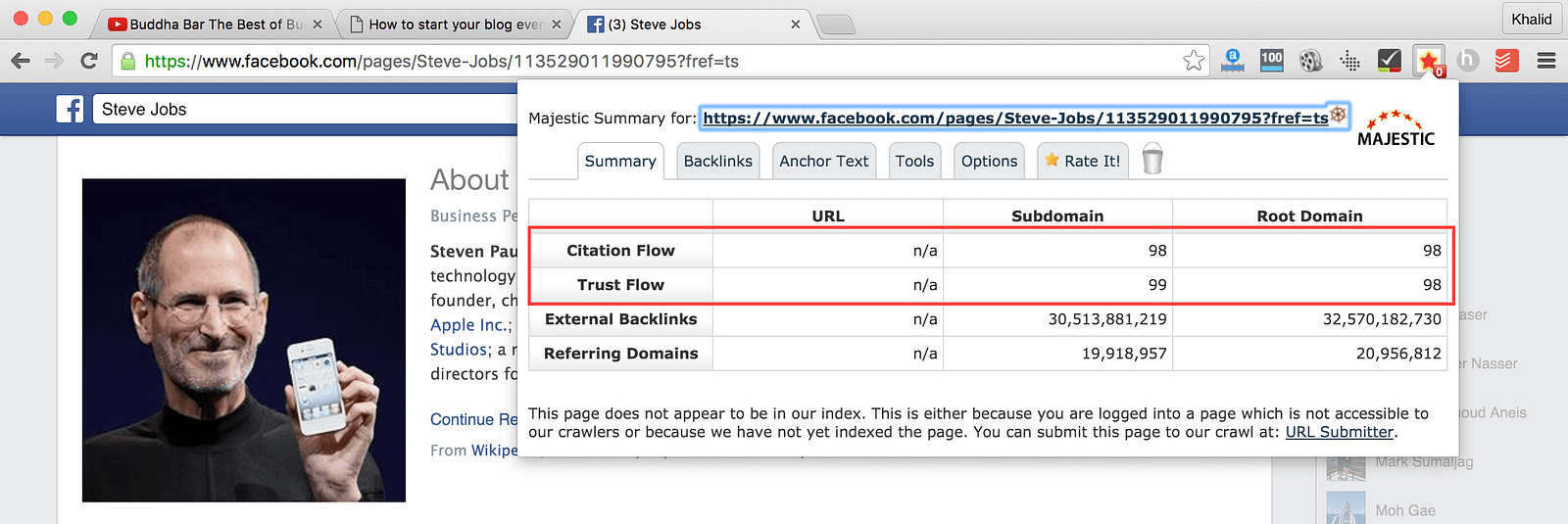Click the Facebook logo icon
This screenshot has width=1568, height=524.
click(x=70, y=109)
